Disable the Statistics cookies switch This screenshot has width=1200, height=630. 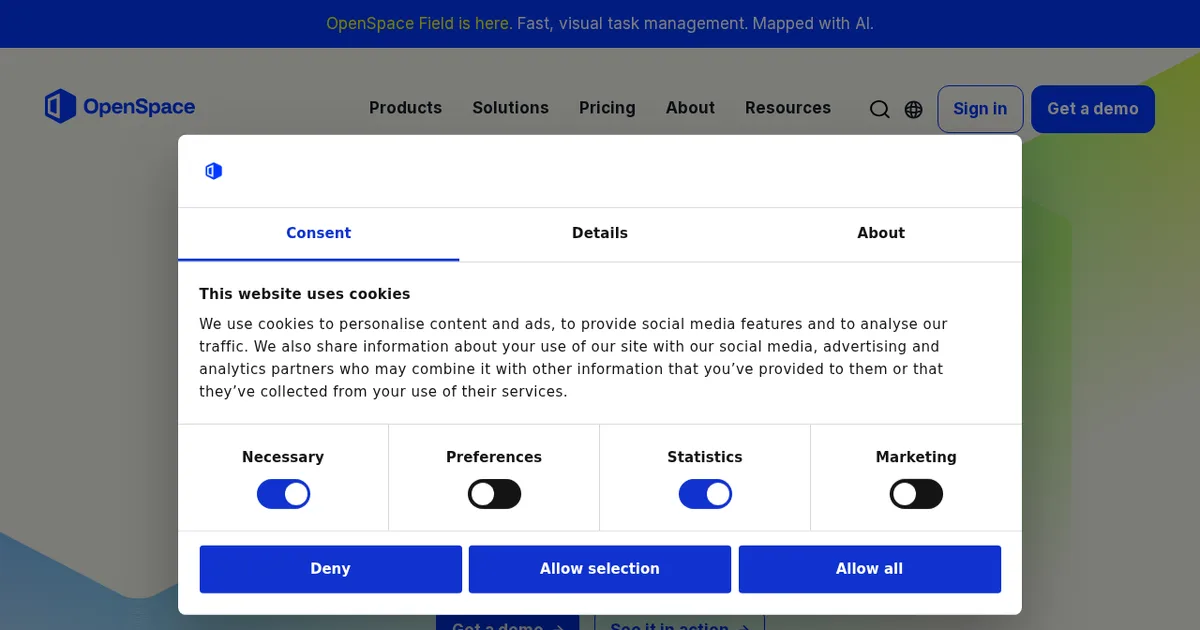click(x=705, y=494)
